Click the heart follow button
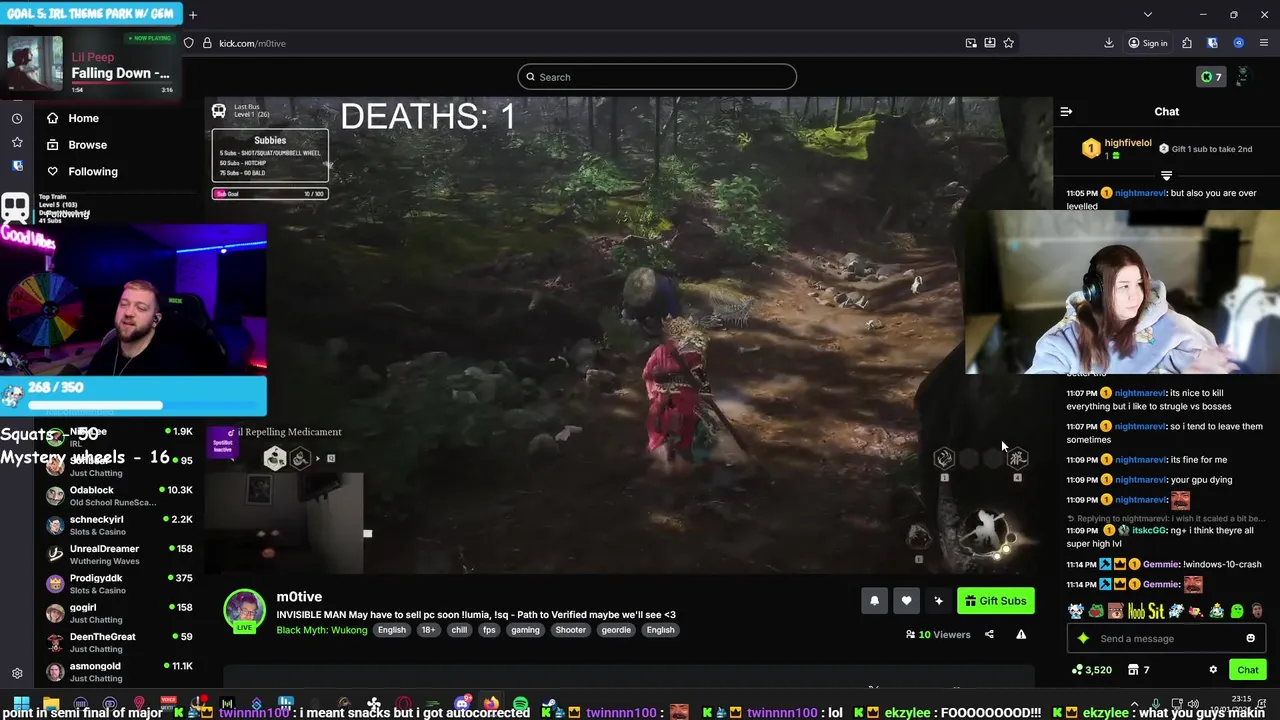Screen dimensions: 1280x720 (906, 601)
